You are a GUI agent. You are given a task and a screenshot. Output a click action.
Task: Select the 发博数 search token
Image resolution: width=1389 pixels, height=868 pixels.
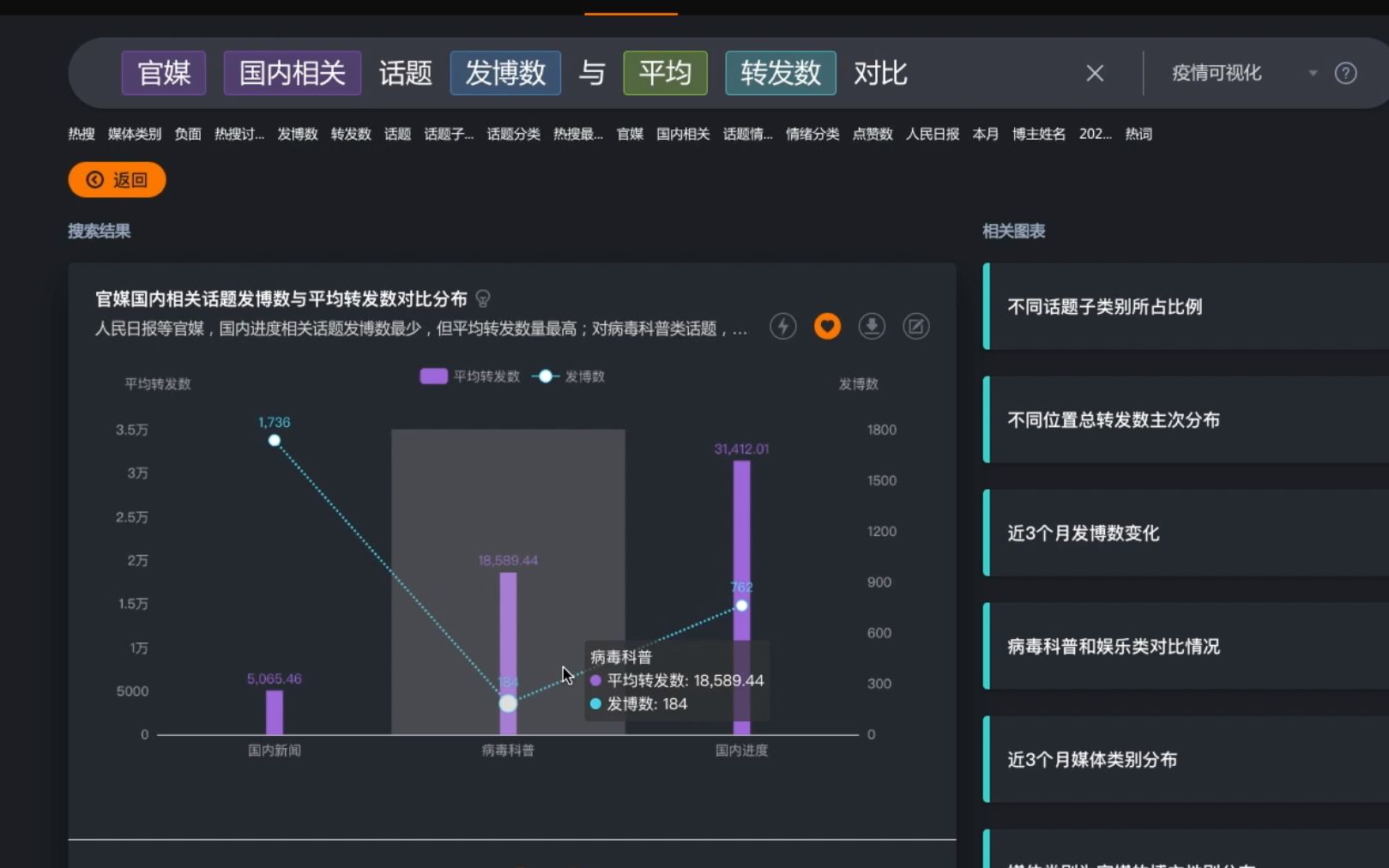coord(505,73)
